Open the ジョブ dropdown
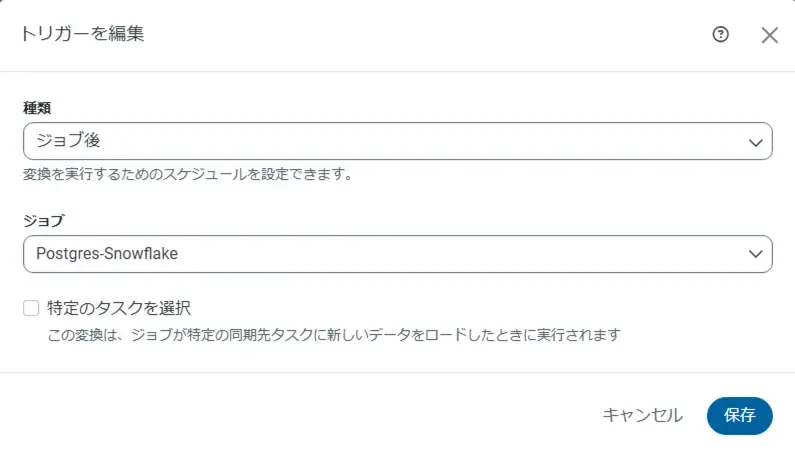 397,254
